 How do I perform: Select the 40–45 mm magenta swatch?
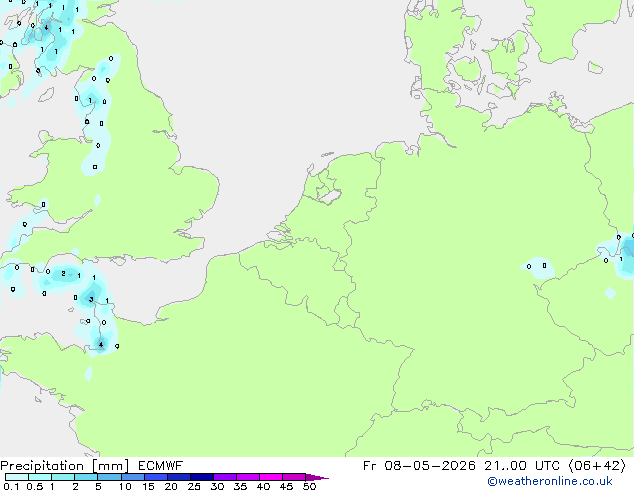271,477
